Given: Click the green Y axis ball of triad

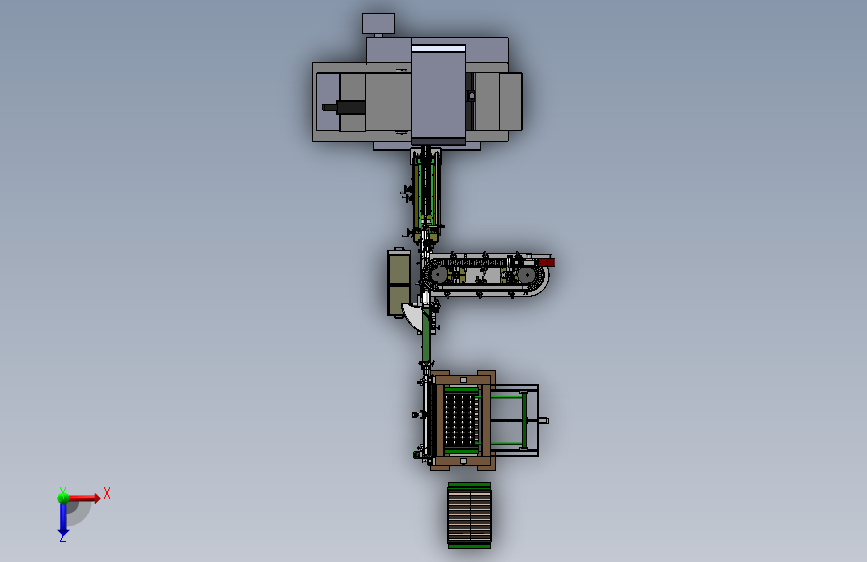Looking at the screenshot, I should 63,498.
